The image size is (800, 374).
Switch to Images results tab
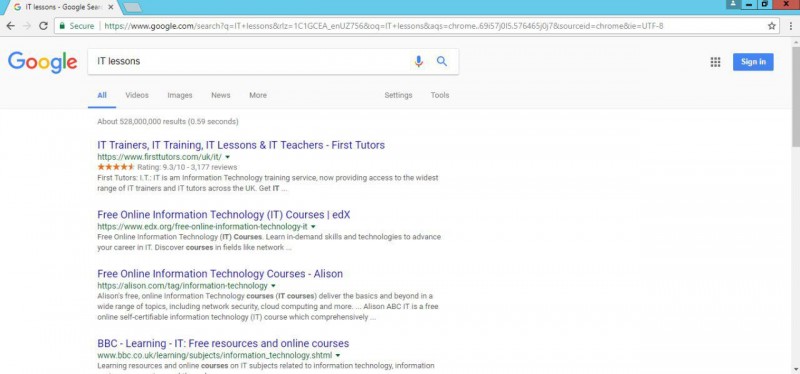(x=180, y=95)
